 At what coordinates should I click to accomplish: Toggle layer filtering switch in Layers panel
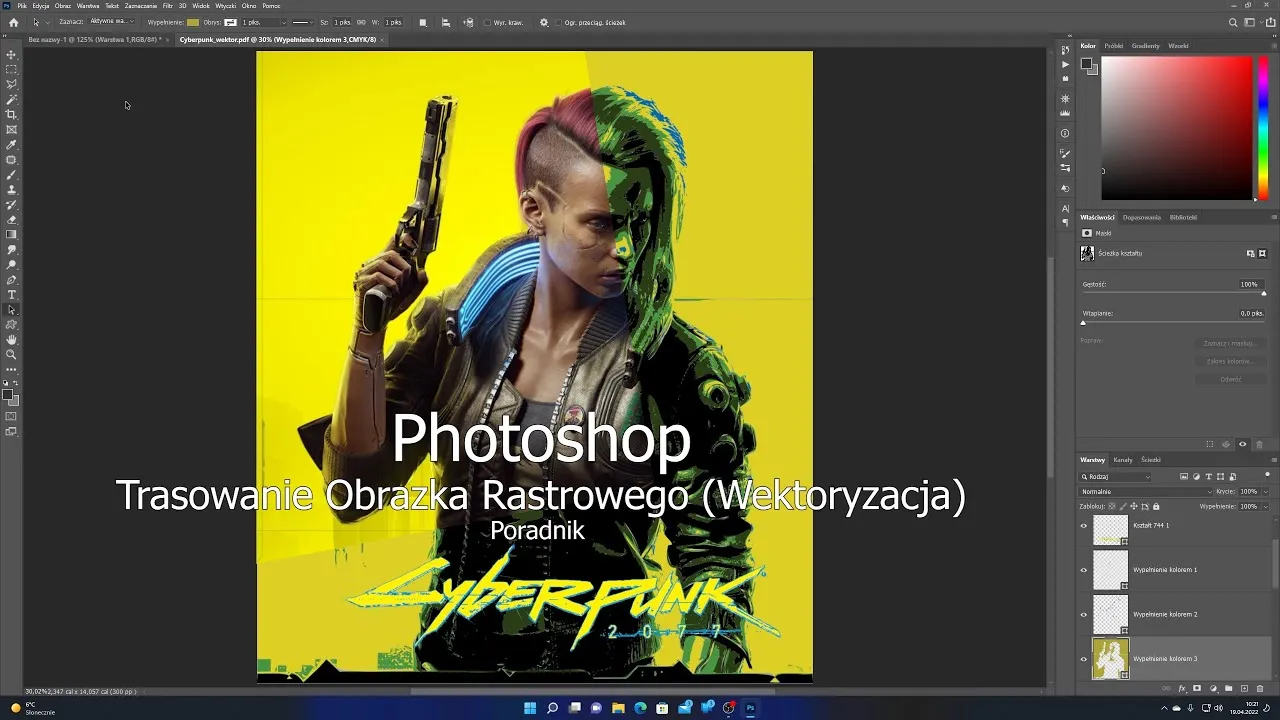click(x=1267, y=475)
